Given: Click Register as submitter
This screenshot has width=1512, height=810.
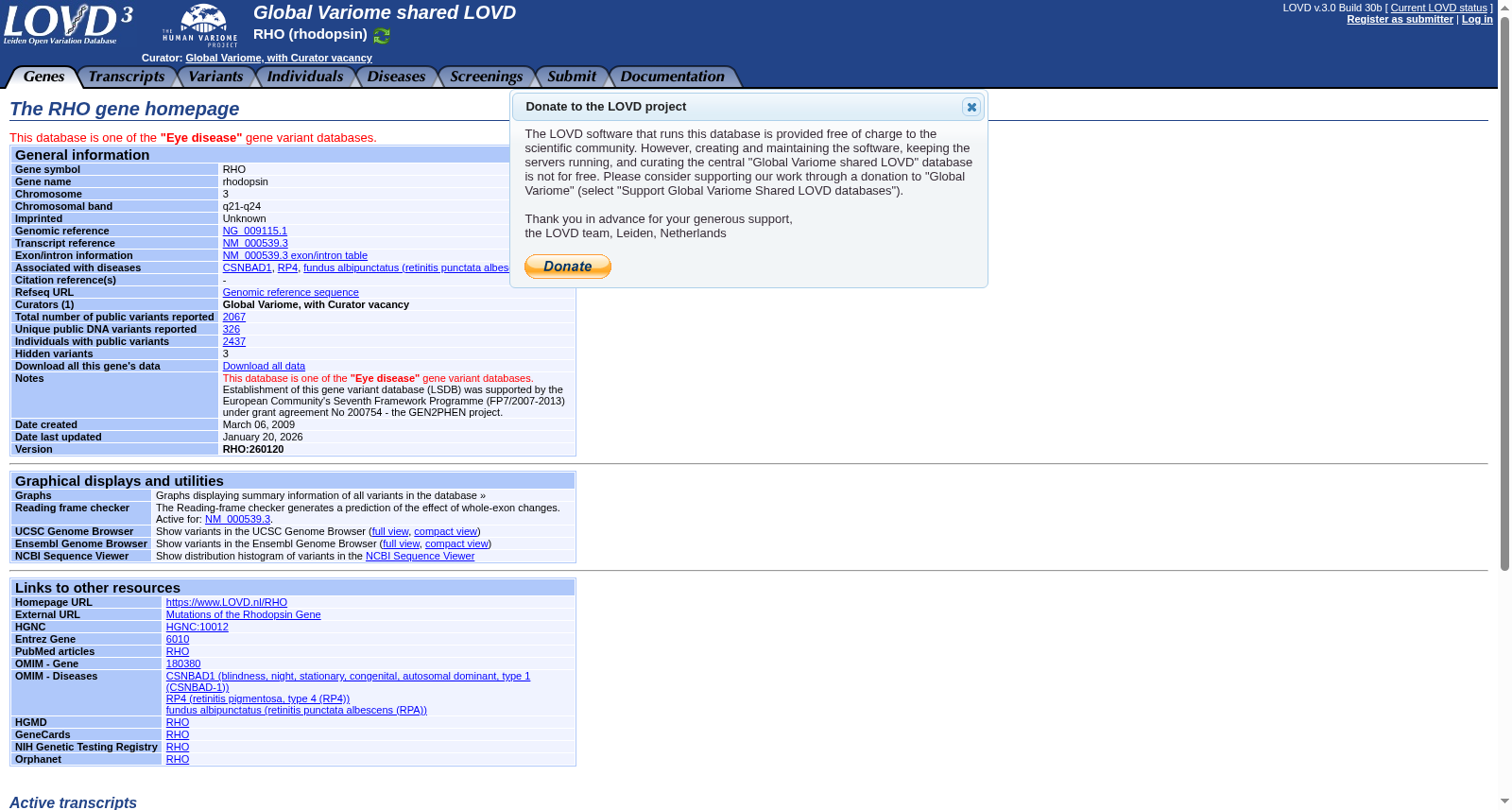Looking at the screenshot, I should (1400, 19).
